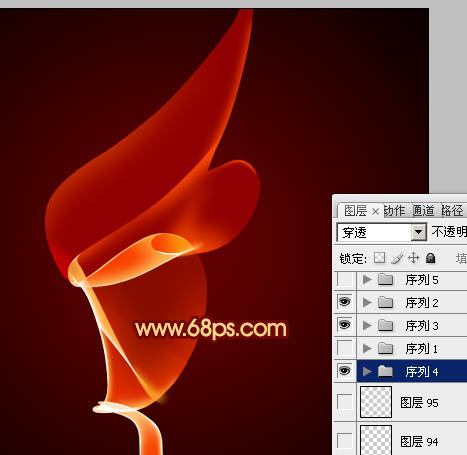Viewport: 467px width, 455px height.
Task: Hide the 序列 2 group eye toggle
Action: point(345,302)
